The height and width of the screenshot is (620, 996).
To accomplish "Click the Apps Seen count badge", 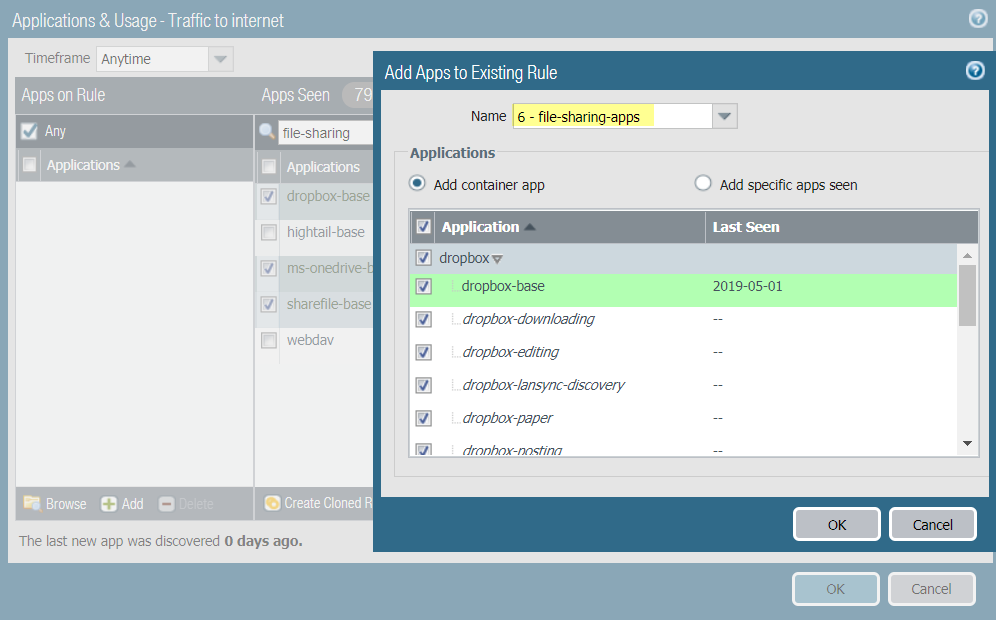I will point(358,95).
